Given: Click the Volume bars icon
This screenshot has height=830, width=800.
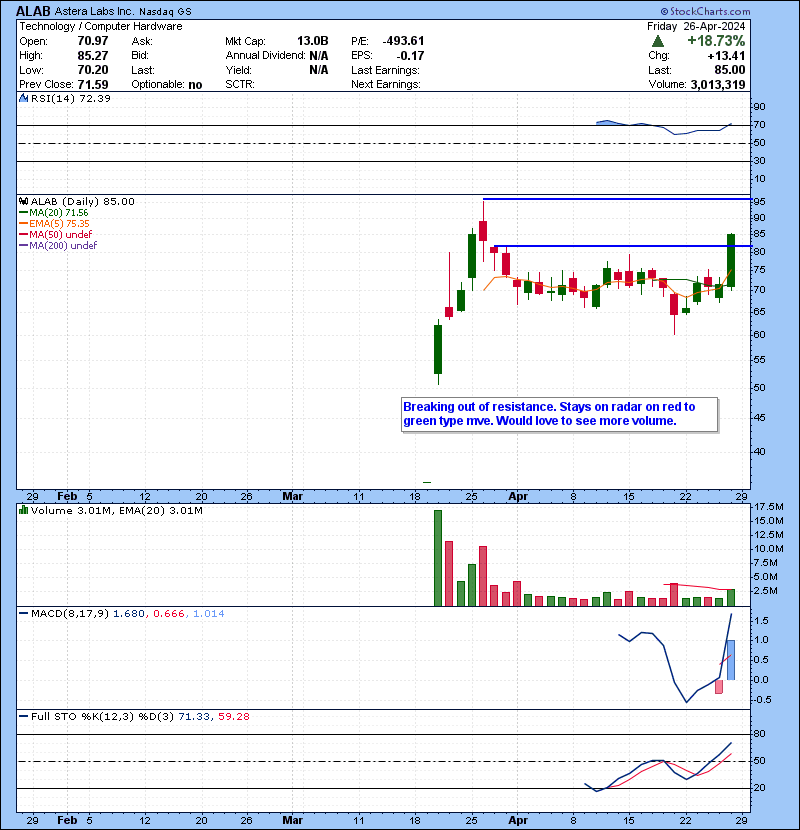Looking at the screenshot, I should 23,510.
